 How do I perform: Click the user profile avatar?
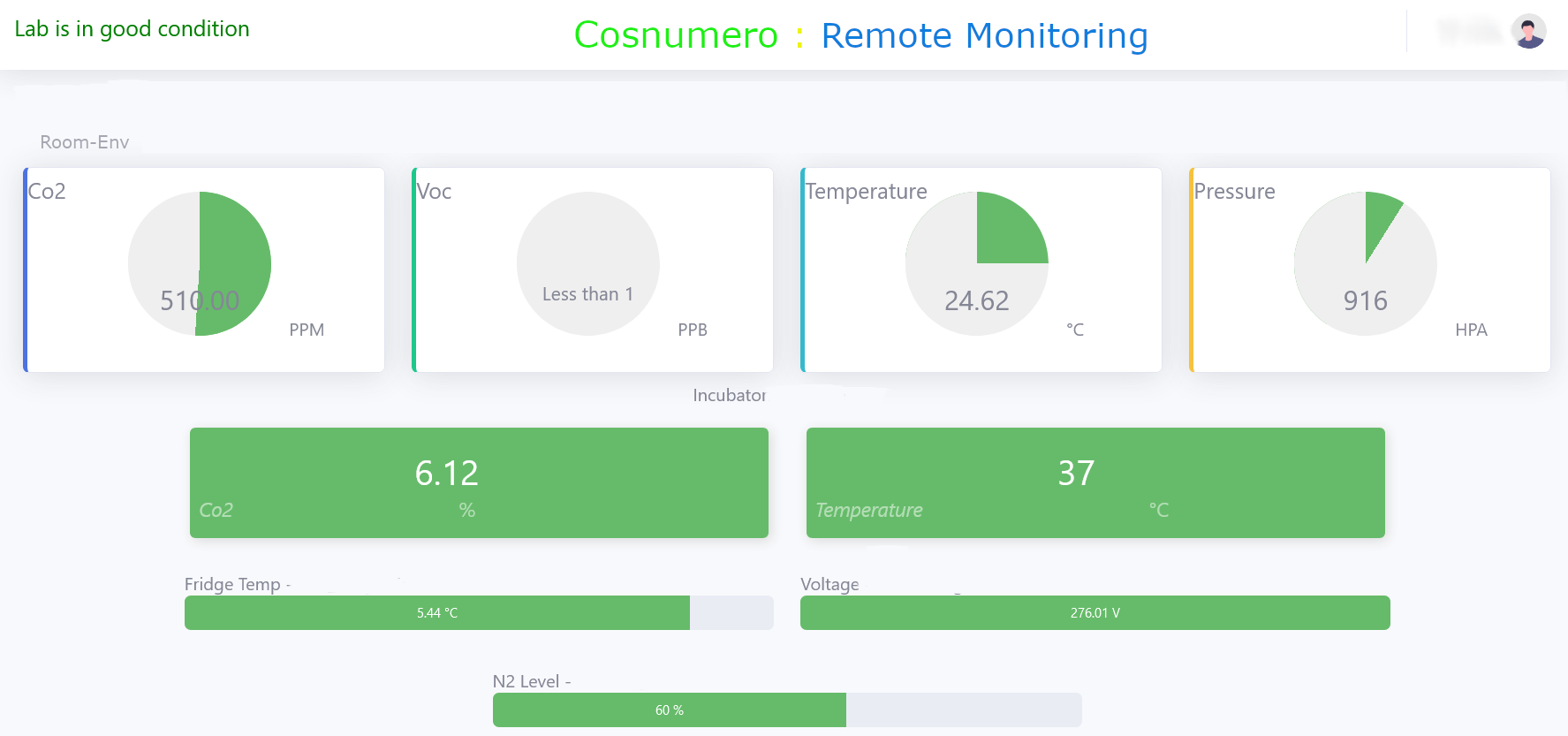(x=1528, y=32)
